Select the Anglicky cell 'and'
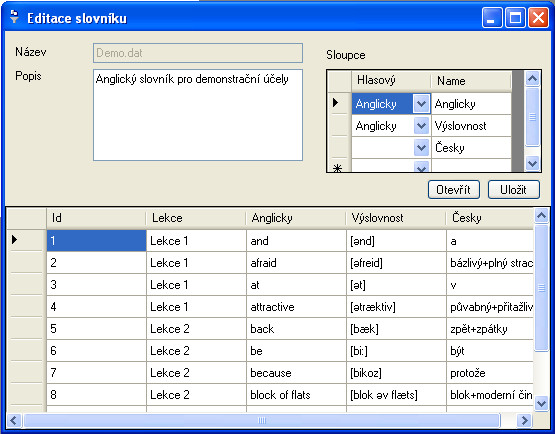This screenshot has width=555, height=434. [x=296, y=241]
